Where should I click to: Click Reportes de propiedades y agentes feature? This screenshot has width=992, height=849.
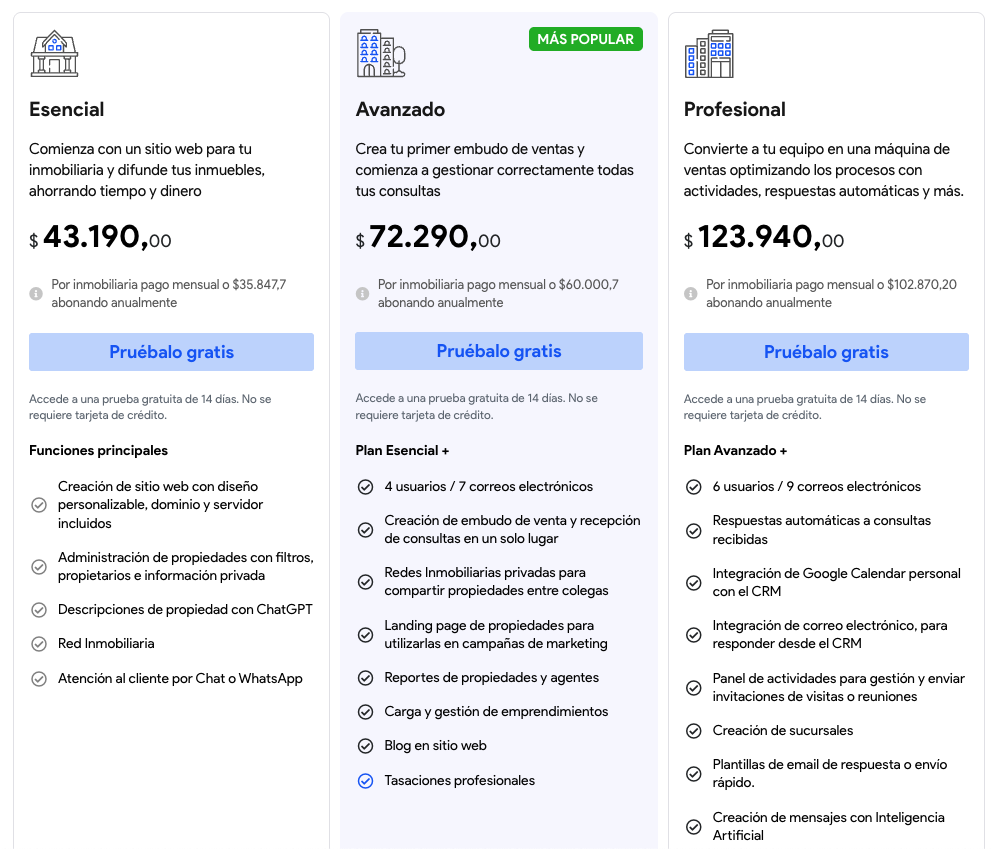point(491,677)
